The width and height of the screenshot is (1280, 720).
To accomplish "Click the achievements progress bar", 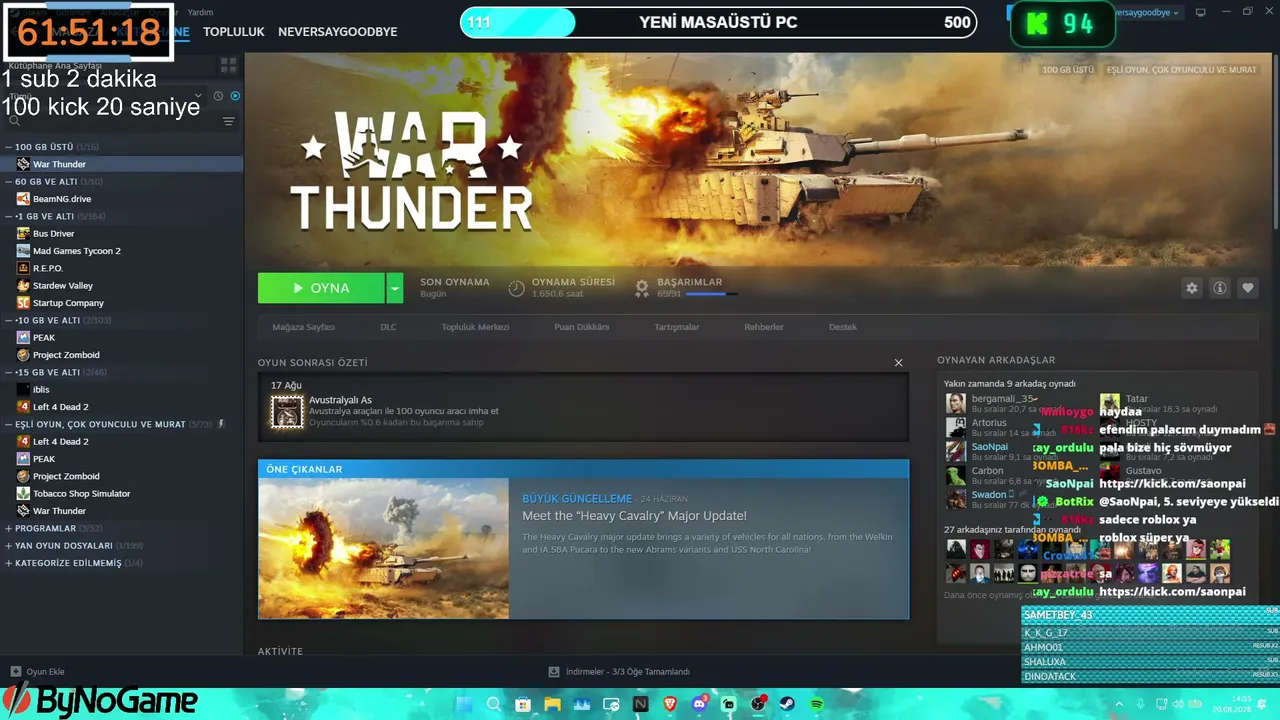I will pyautogui.click(x=712, y=294).
